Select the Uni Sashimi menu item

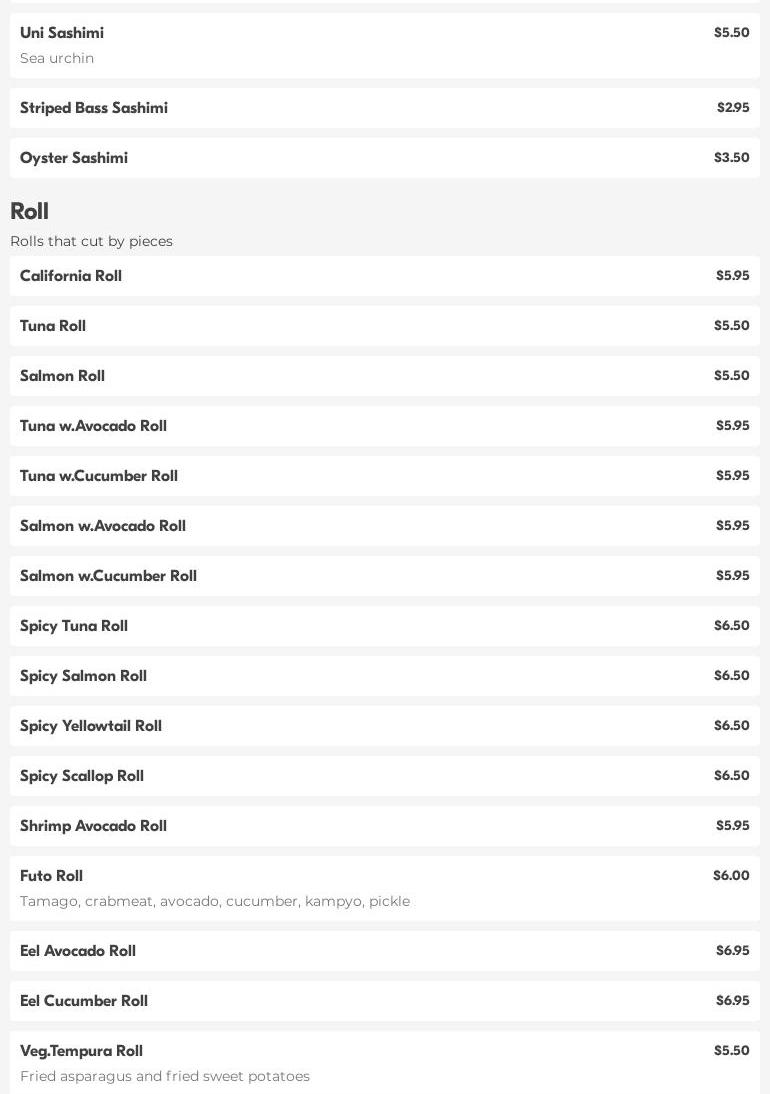click(x=384, y=45)
